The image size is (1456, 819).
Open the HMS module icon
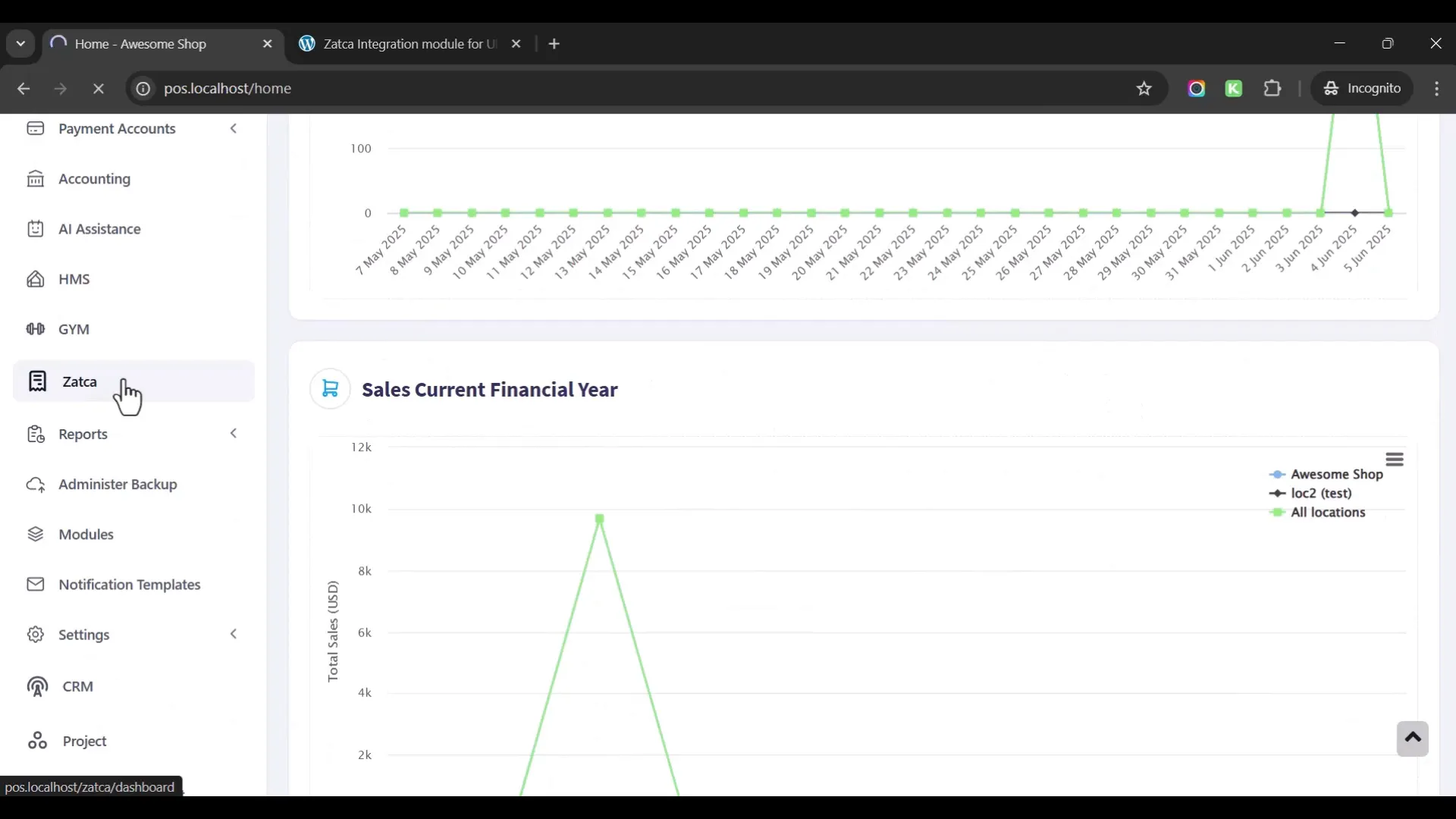[36, 279]
